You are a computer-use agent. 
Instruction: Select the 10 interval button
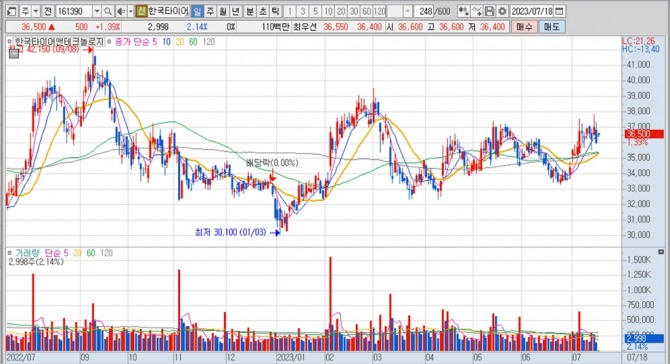[x=328, y=11]
